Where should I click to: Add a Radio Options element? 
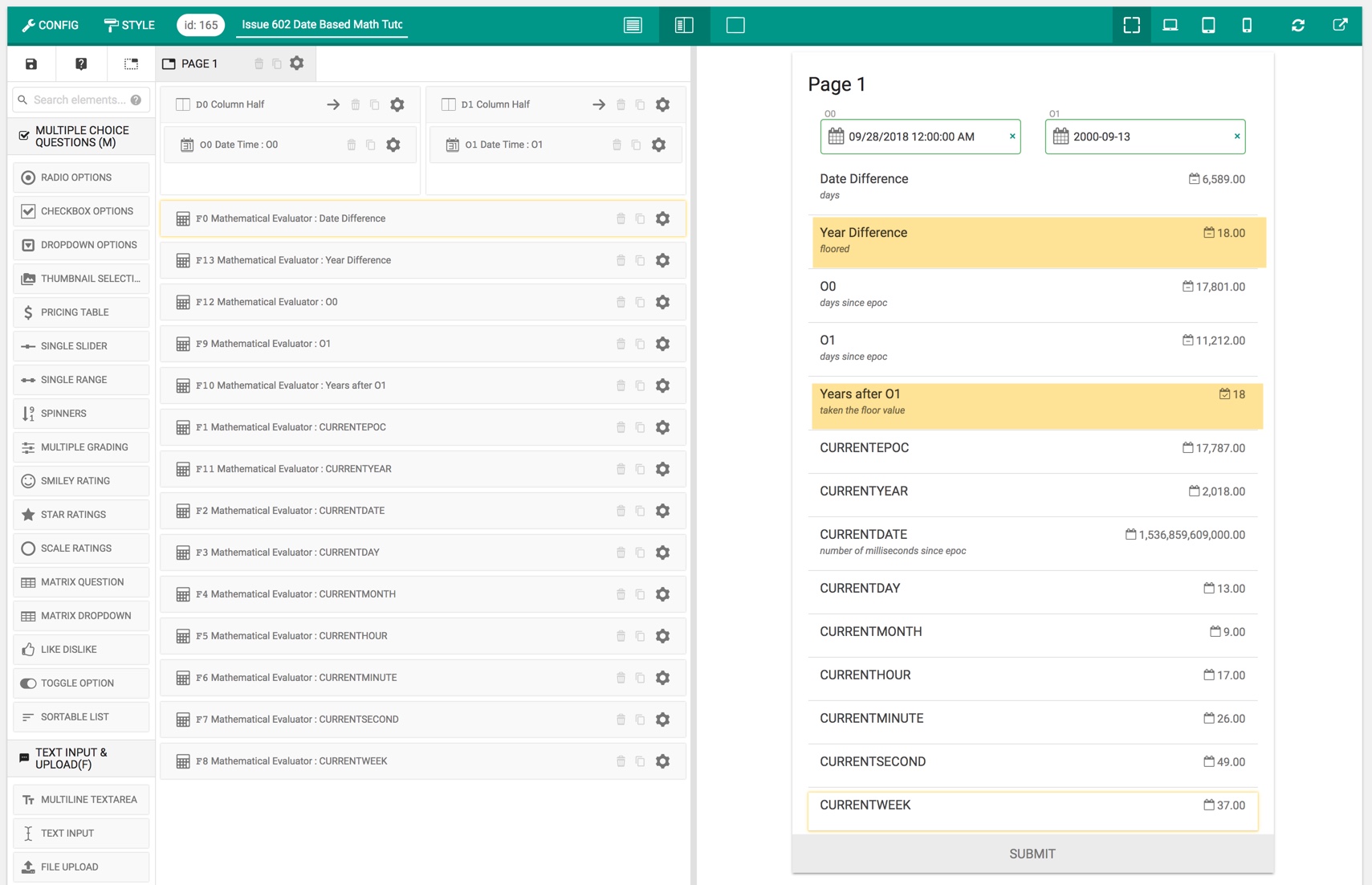click(x=81, y=177)
